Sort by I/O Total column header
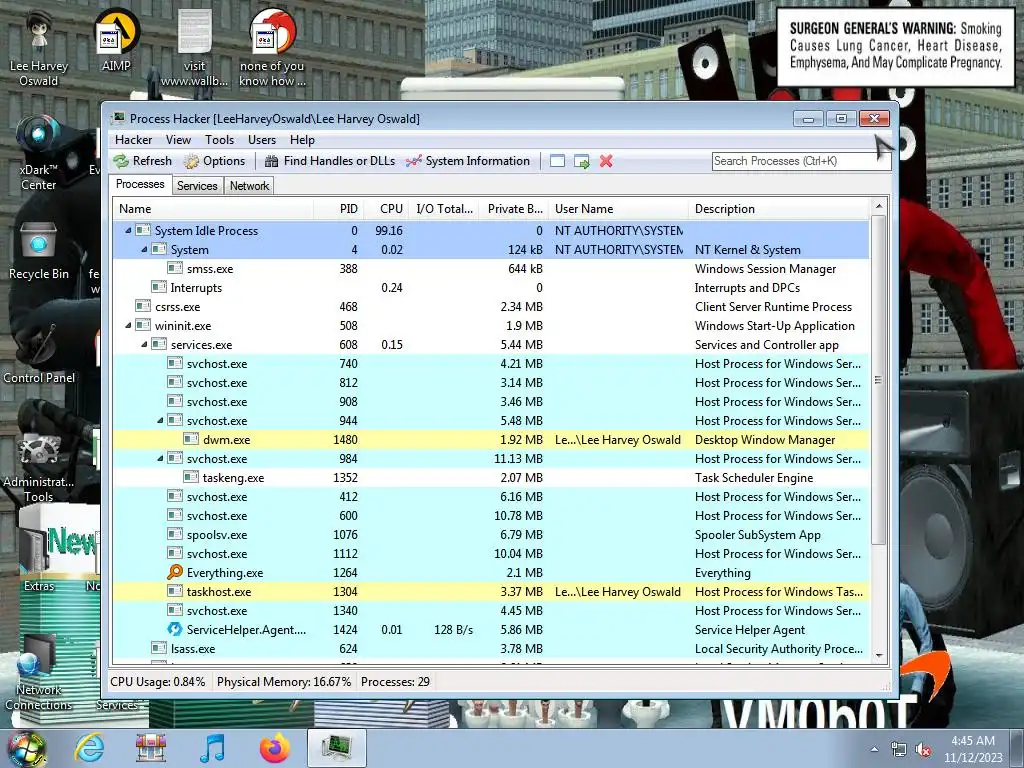The width and height of the screenshot is (1024, 768). click(444, 209)
